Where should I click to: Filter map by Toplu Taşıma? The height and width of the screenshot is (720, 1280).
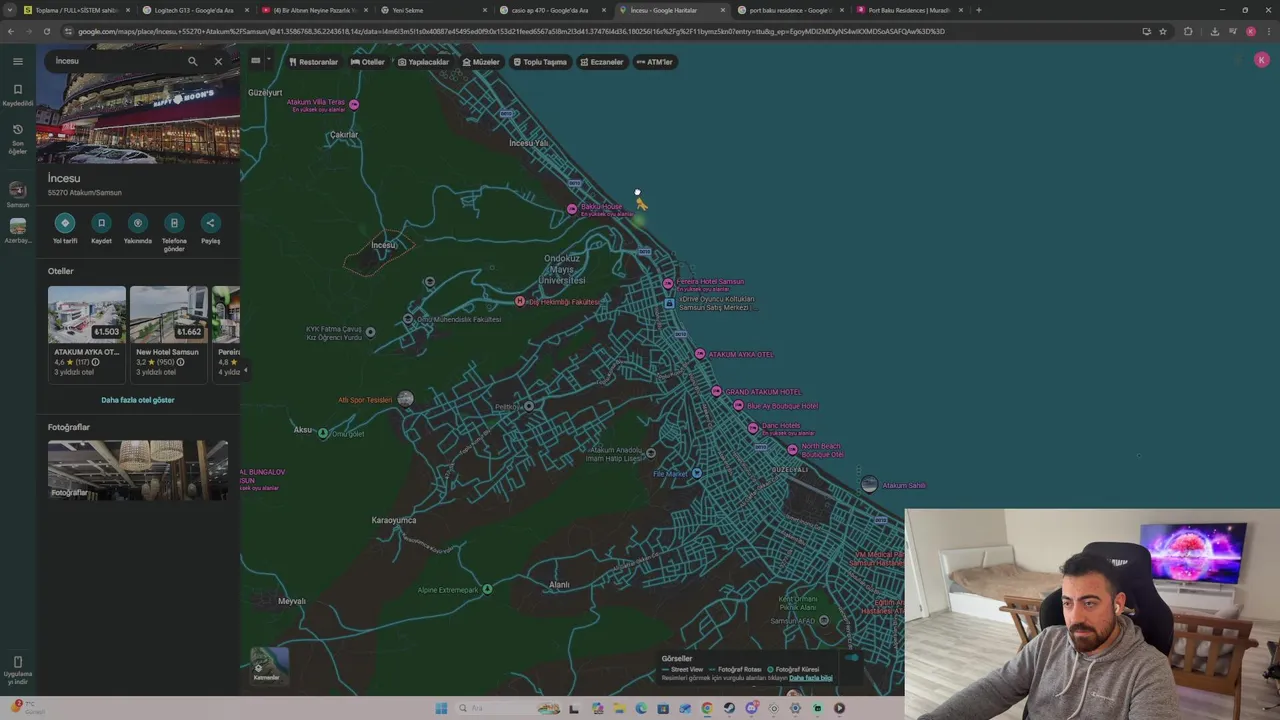[540, 62]
